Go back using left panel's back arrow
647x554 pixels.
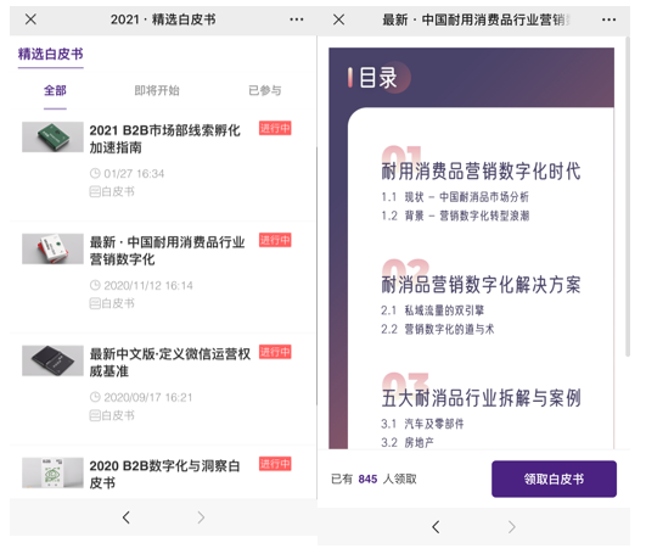(126, 517)
